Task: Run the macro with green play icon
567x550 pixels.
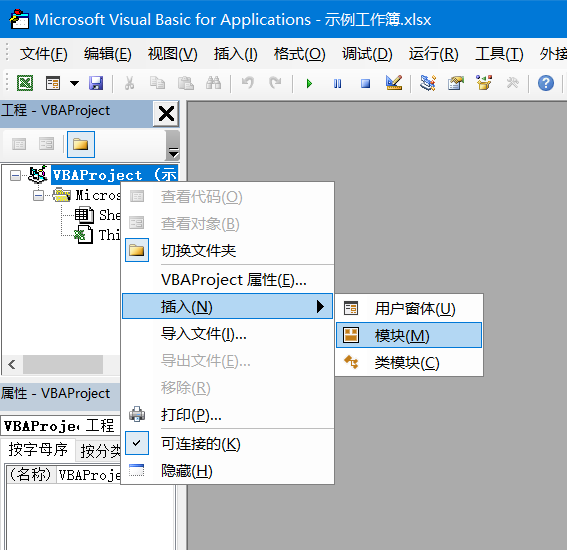Action: pyautogui.click(x=309, y=84)
